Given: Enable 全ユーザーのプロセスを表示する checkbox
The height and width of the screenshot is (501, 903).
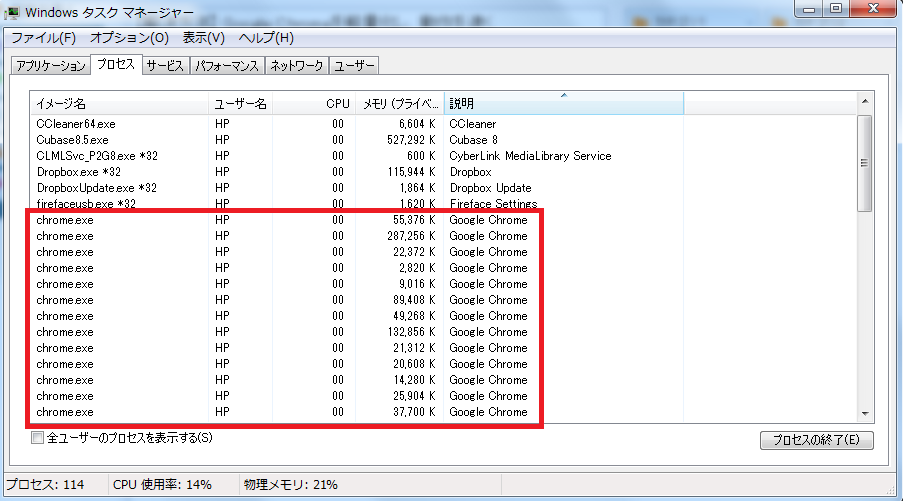Looking at the screenshot, I should [37, 438].
